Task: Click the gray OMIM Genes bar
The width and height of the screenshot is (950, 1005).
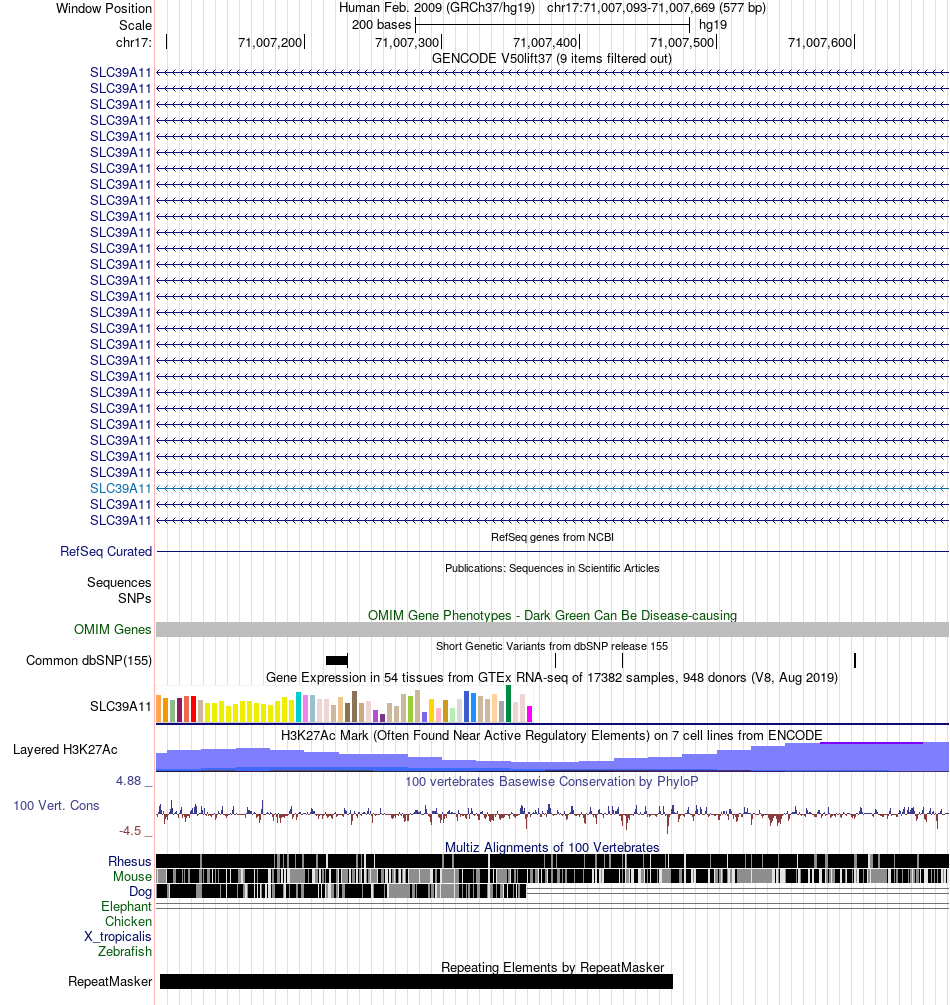Action: (x=552, y=629)
